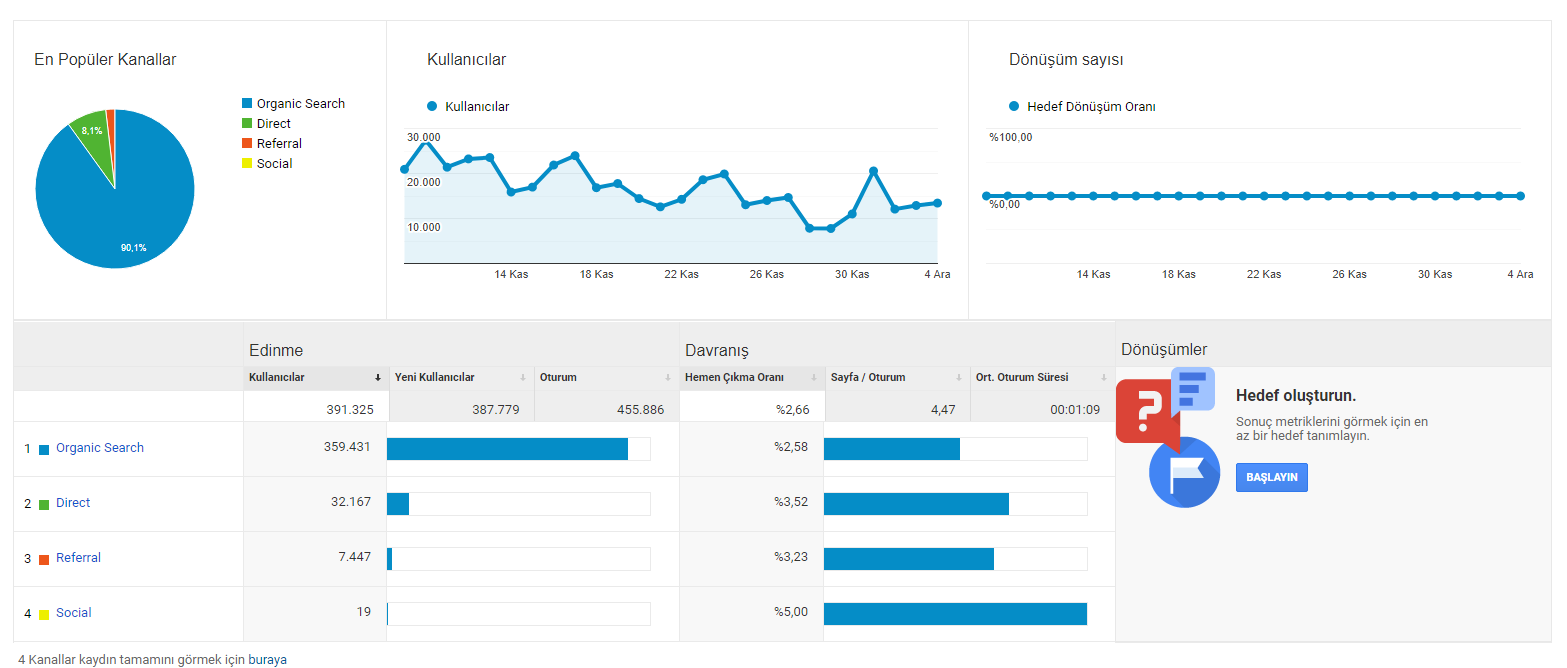Open the Referral channel link
The height and width of the screenshot is (668, 1567).
pyautogui.click(x=78, y=558)
